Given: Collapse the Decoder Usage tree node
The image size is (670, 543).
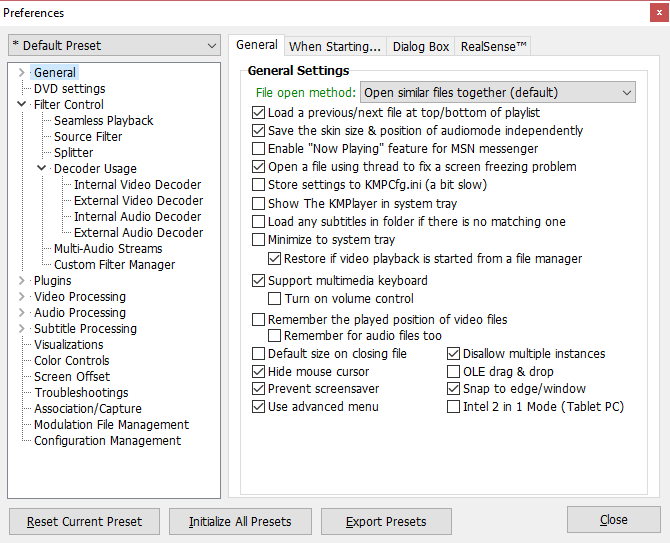Looking at the screenshot, I should [42, 169].
